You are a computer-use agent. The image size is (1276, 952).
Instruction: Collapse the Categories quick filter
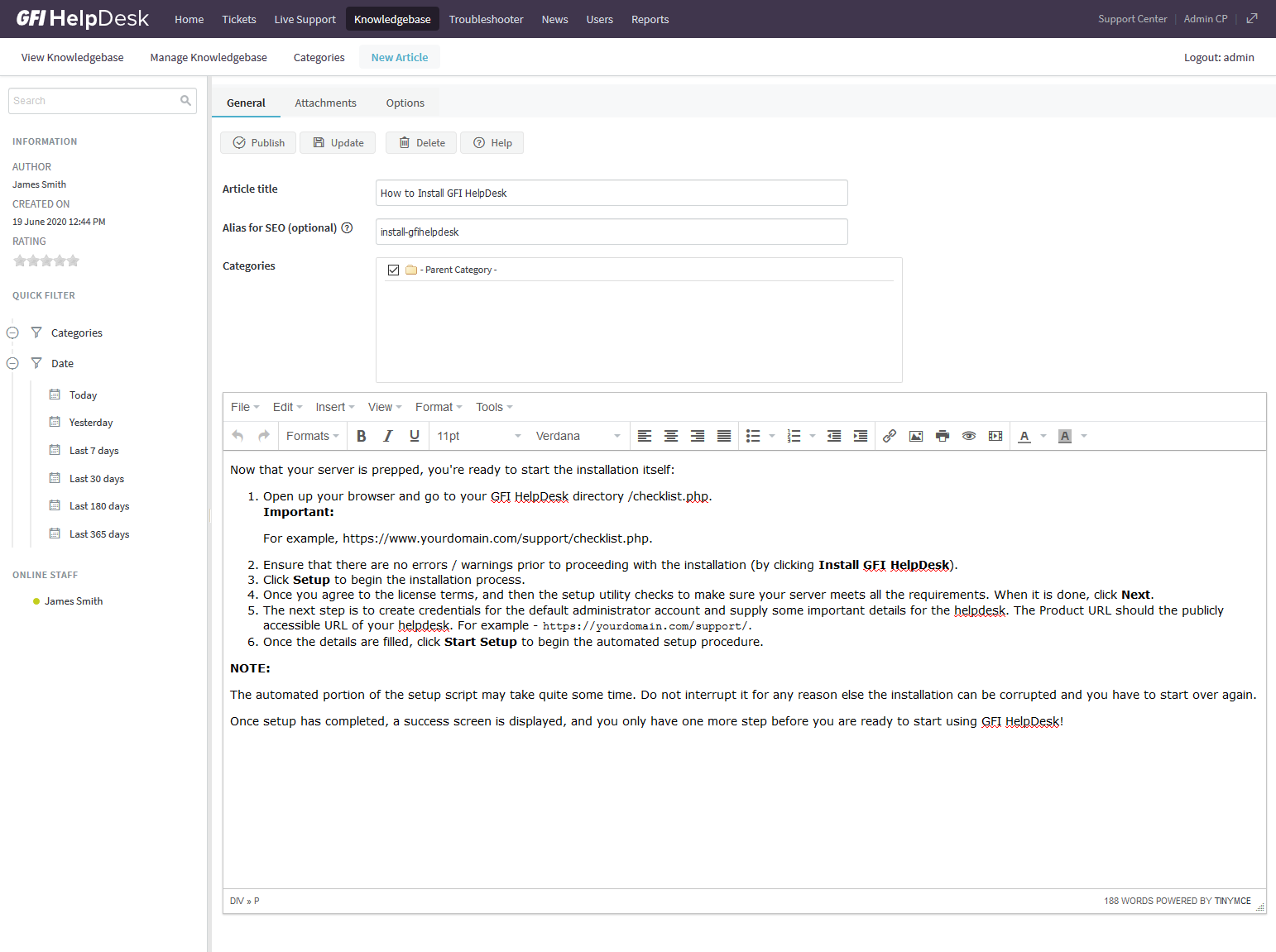[x=12, y=332]
